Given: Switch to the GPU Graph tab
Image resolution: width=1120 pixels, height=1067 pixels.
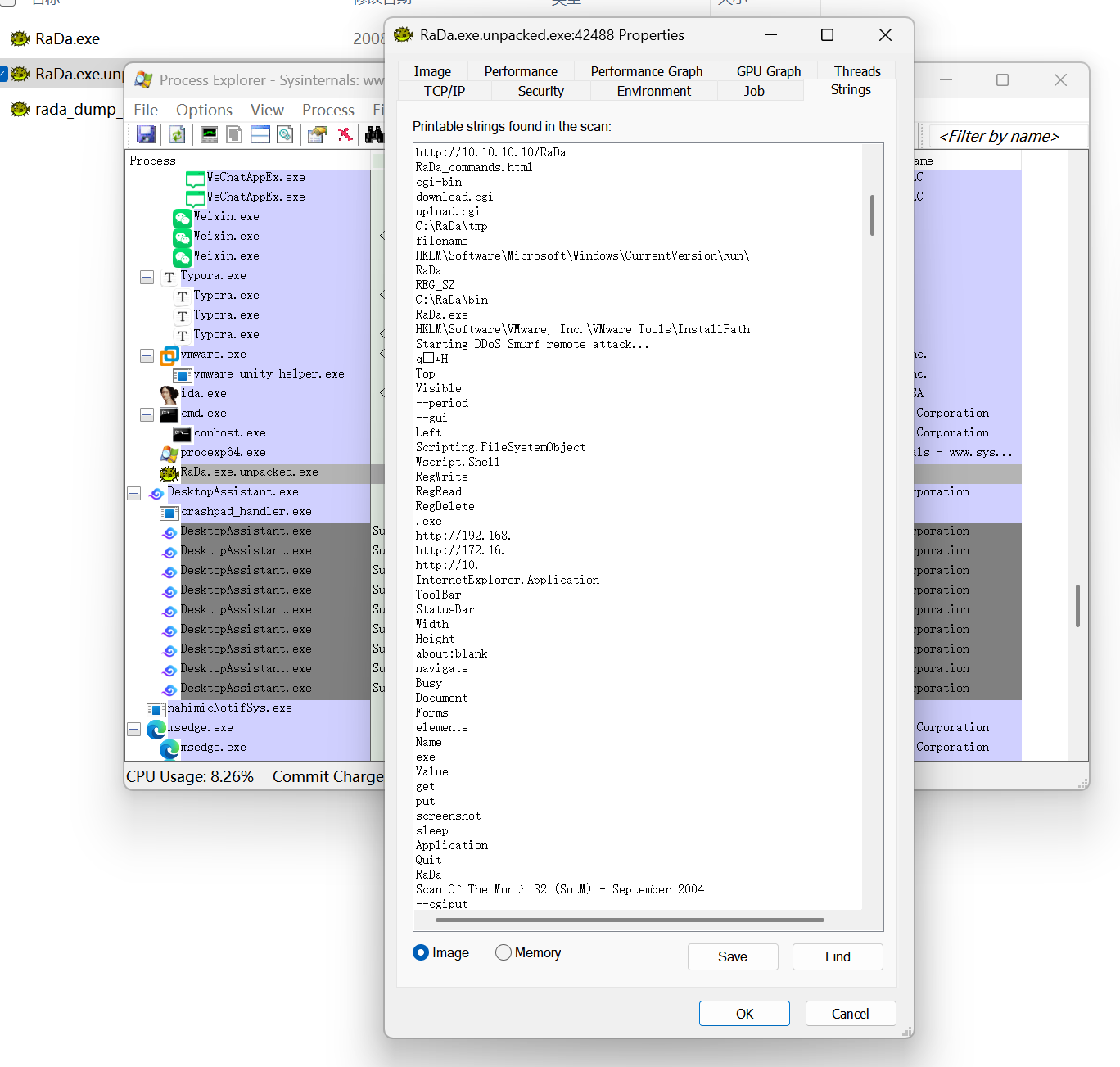Looking at the screenshot, I should 769,71.
